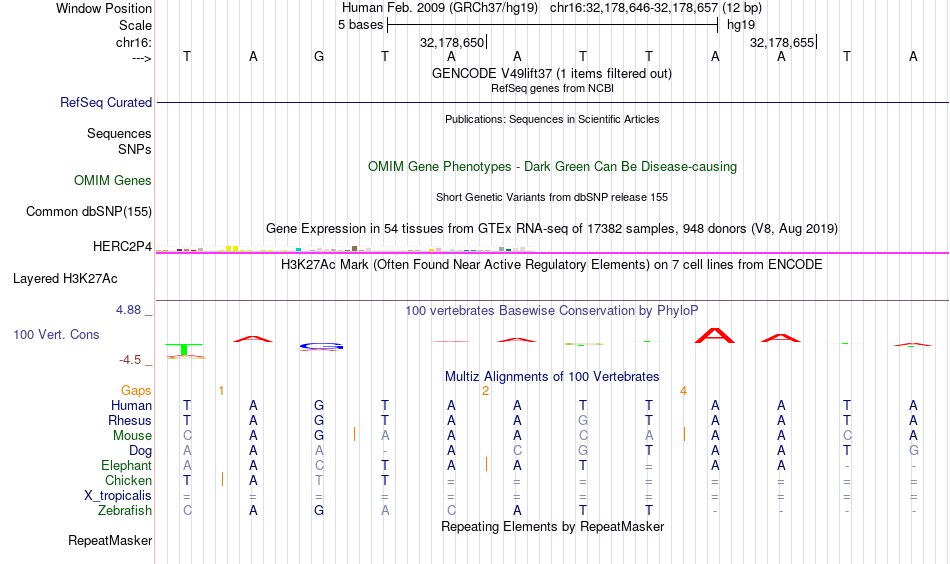Select the X_tropicalis alignment row label

[x=118, y=496]
